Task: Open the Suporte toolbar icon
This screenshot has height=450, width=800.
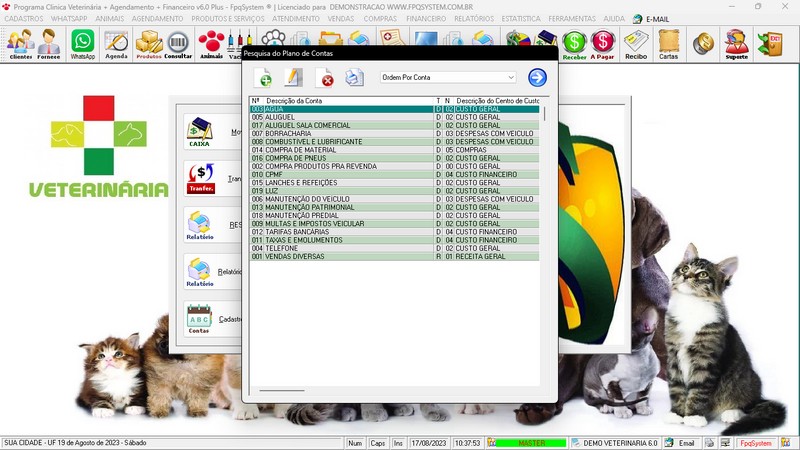Action: point(736,43)
